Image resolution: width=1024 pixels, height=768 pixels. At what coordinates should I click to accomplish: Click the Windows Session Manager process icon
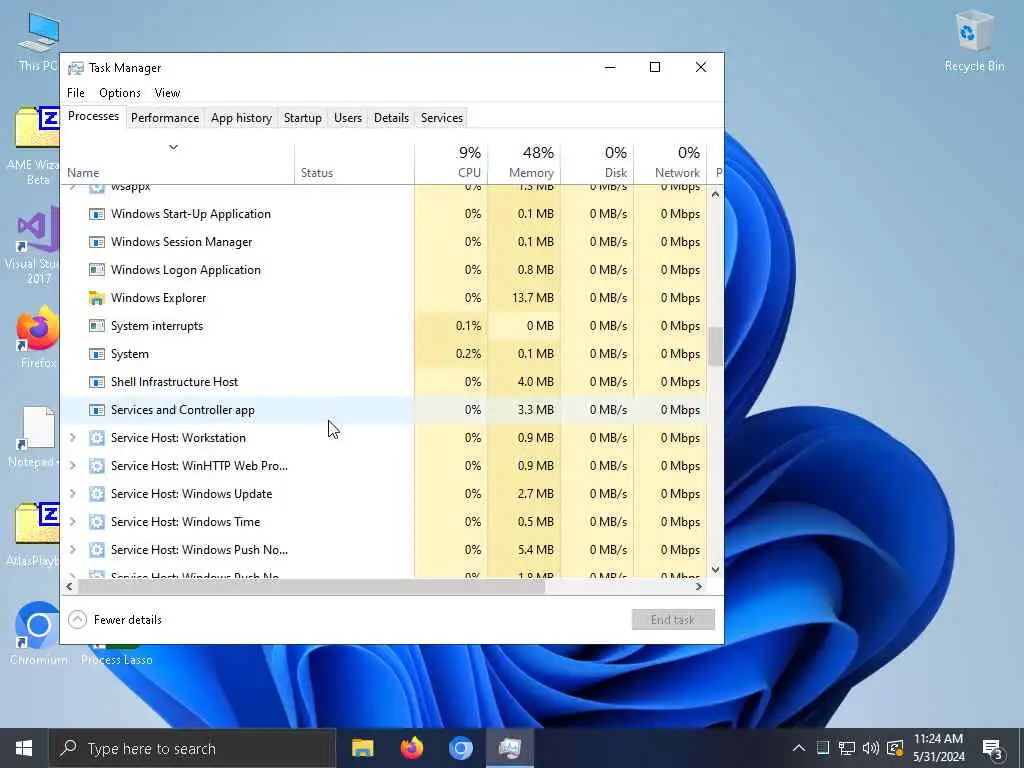coord(97,242)
